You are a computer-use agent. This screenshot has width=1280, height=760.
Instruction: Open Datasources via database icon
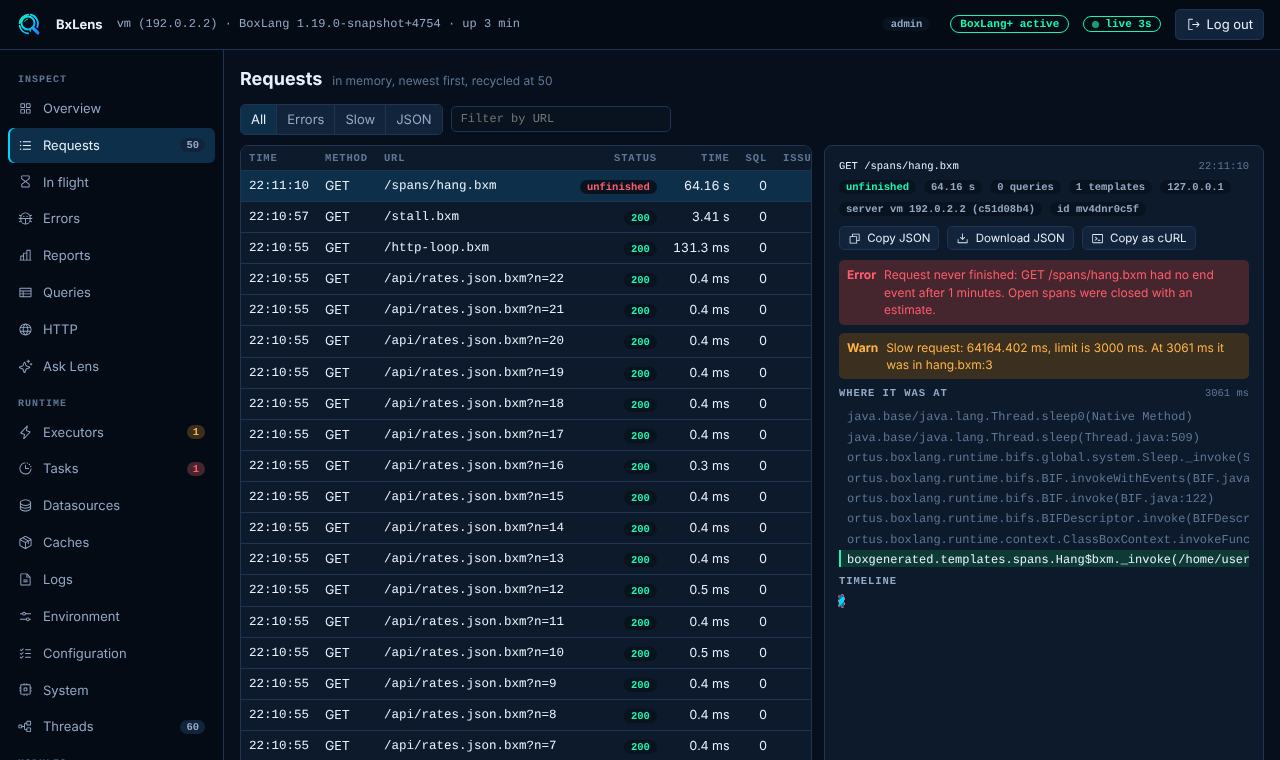[25, 505]
